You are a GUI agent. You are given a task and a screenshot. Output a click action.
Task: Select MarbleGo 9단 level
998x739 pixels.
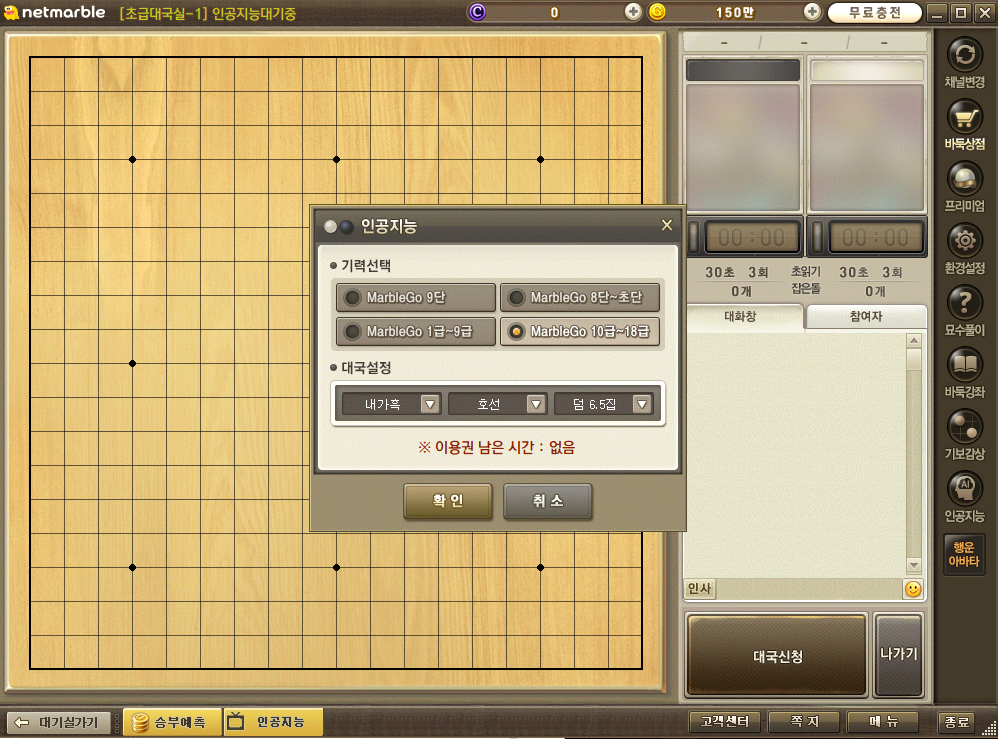point(416,297)
